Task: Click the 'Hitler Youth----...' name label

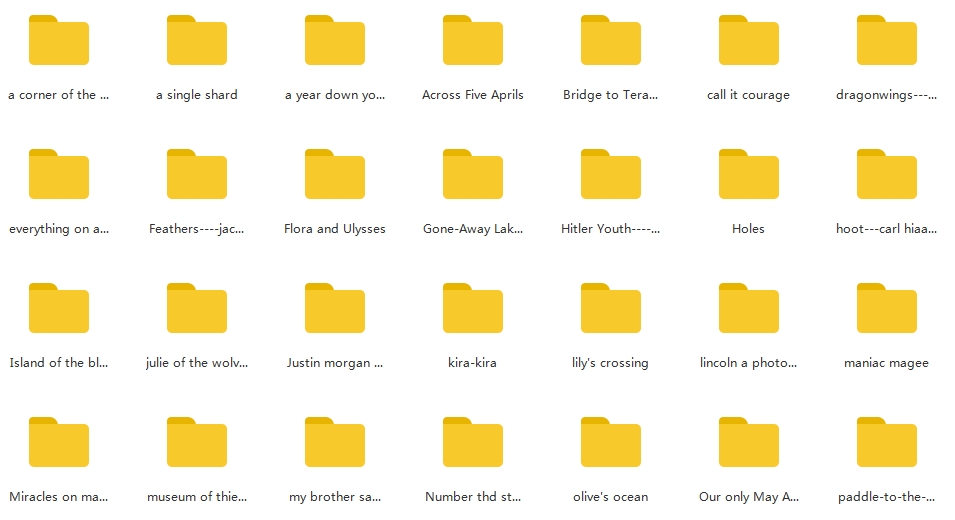Action: (x=610, y=229)
